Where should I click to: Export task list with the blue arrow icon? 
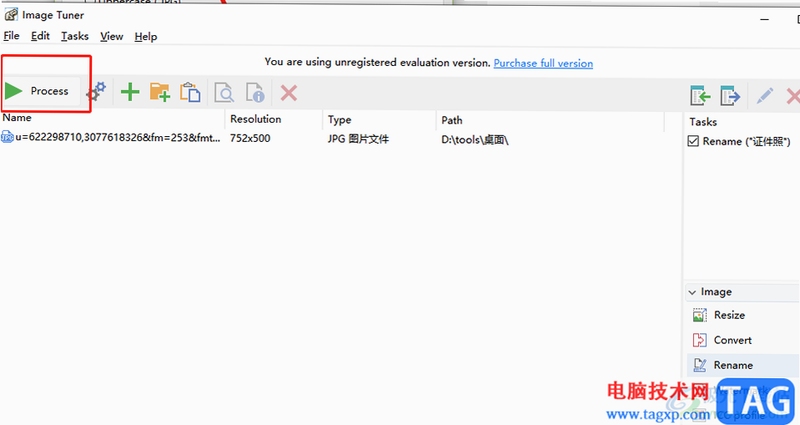pyautogui.click(x=730, y=95)
